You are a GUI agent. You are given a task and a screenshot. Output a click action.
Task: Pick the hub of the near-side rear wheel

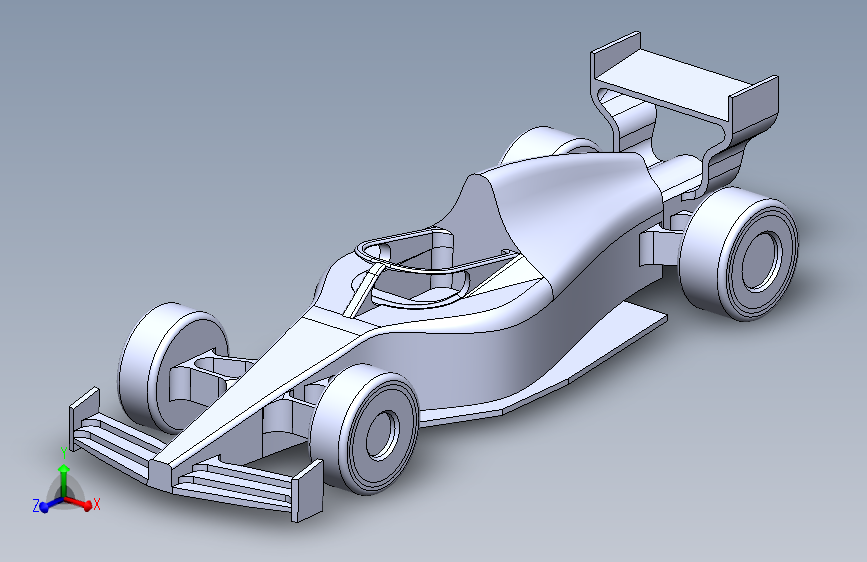coord(761,261)
